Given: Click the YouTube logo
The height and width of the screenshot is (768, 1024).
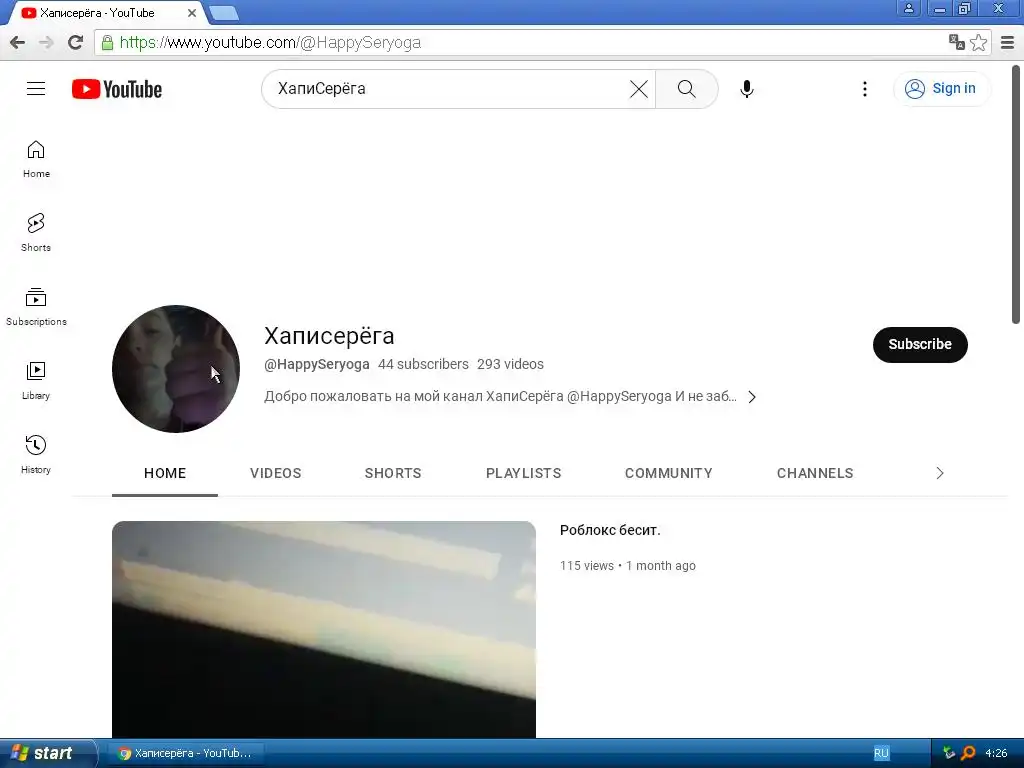Looking at the screenshot, I should 117,89.
